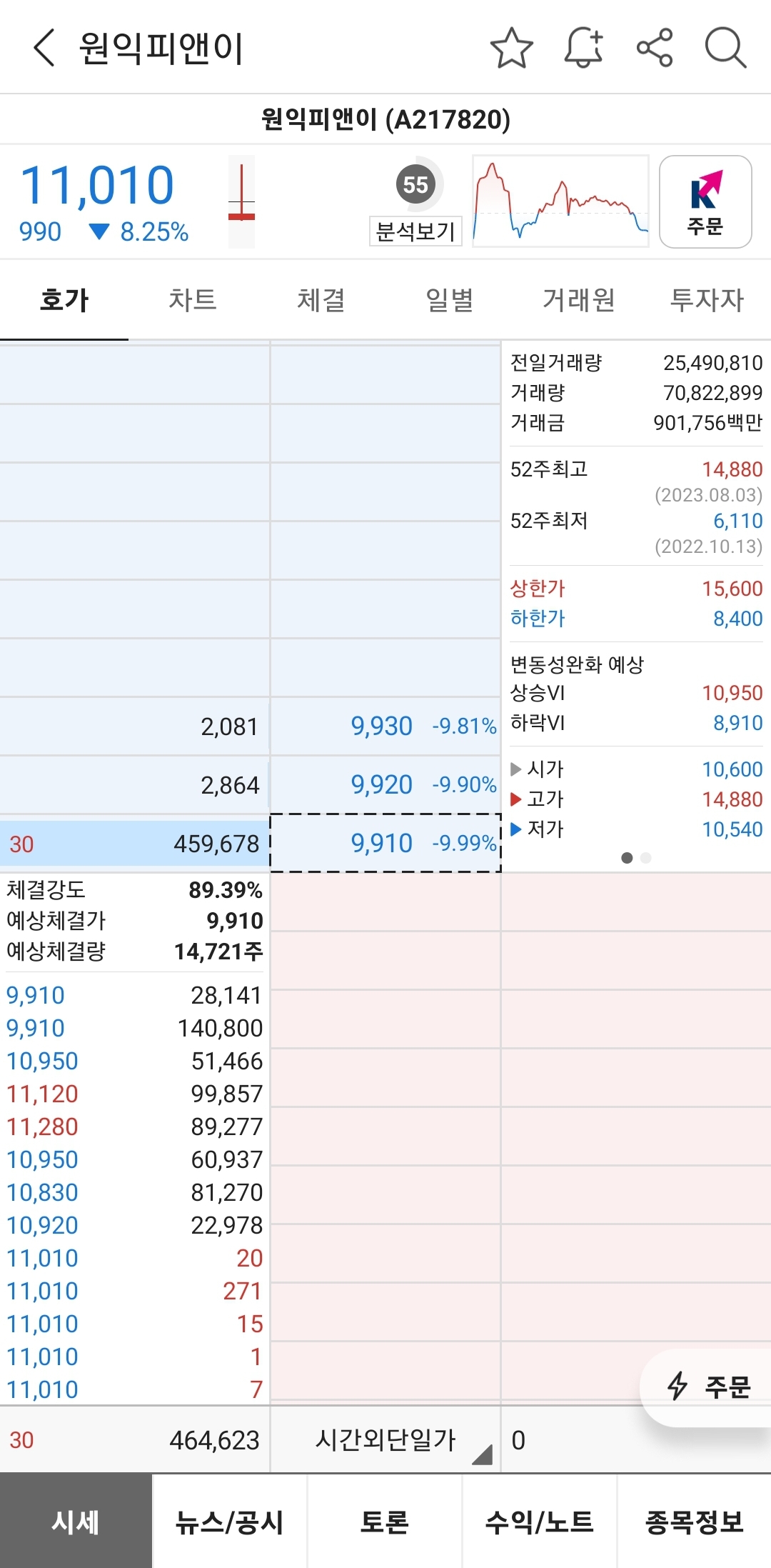Tap the 52주최고 14,880 value
The image size is (771, 1568).
tap(732, 469)
